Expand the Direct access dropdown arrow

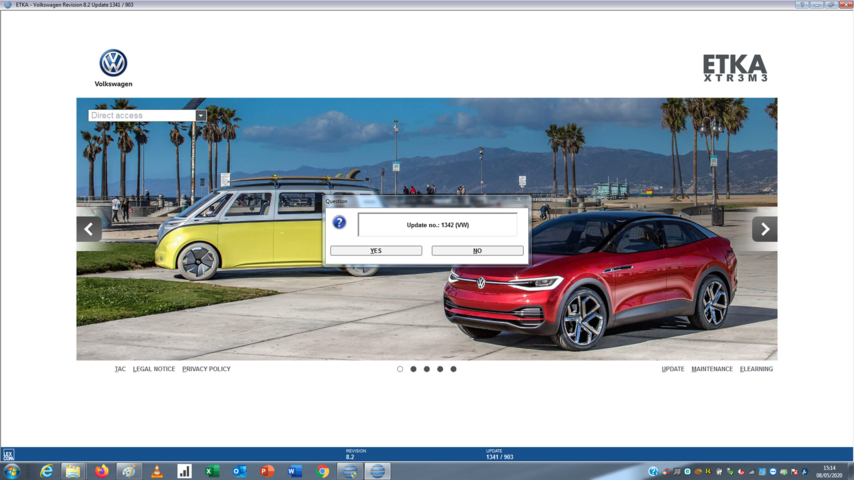pos(201,116)
